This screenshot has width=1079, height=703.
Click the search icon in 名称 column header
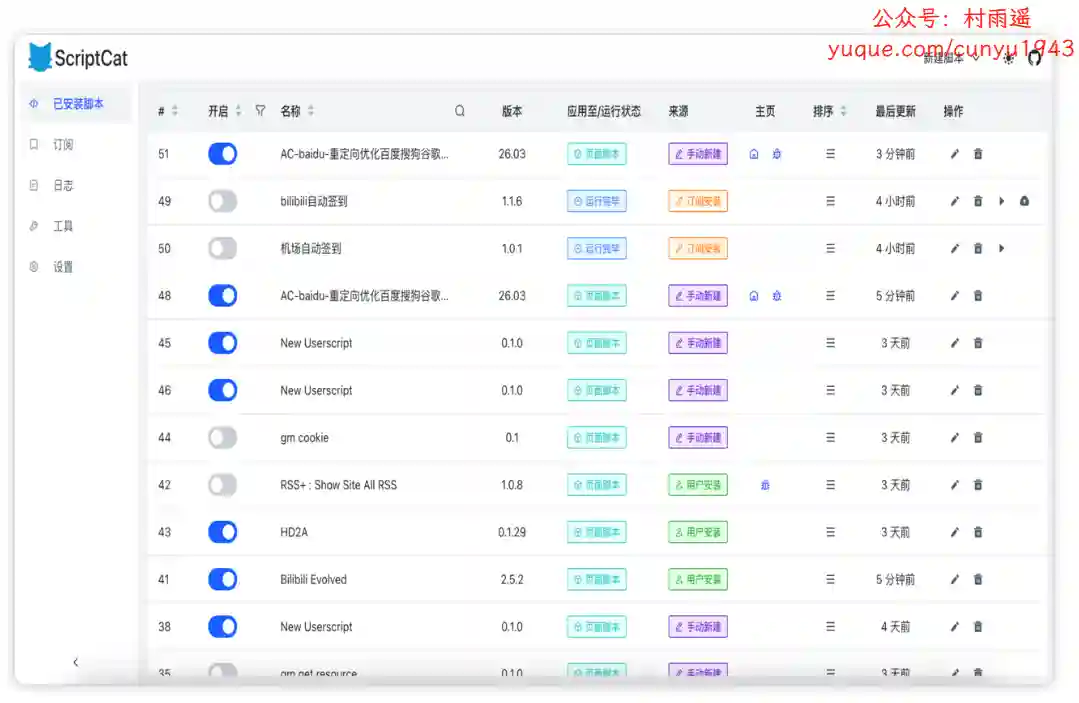[x=460, y=111]
